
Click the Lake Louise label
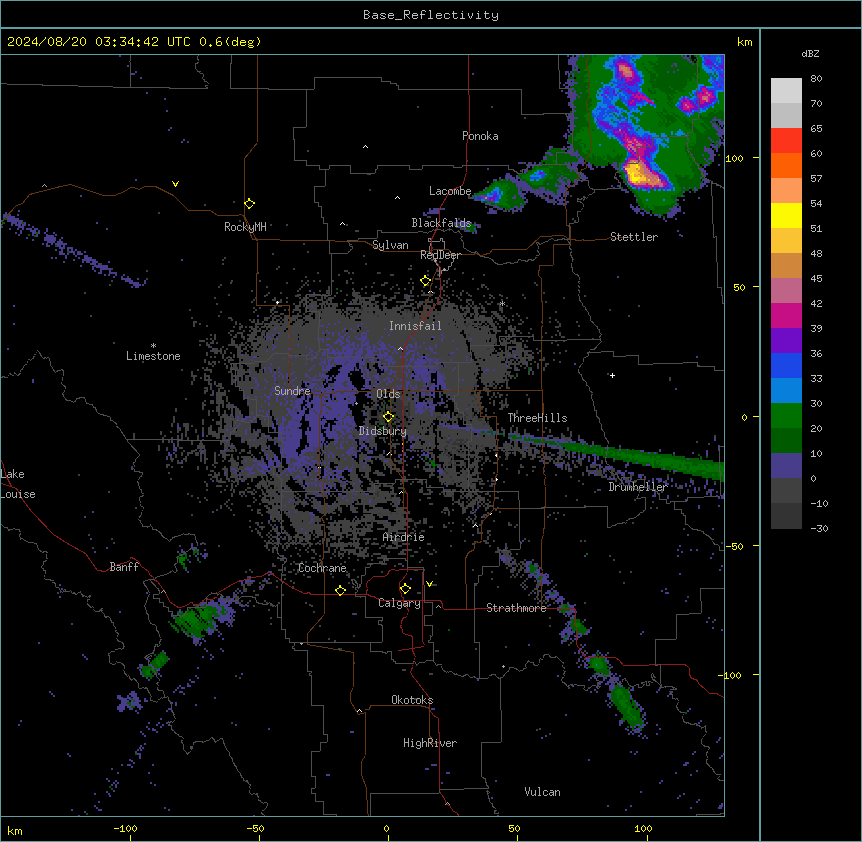(18, 484)
